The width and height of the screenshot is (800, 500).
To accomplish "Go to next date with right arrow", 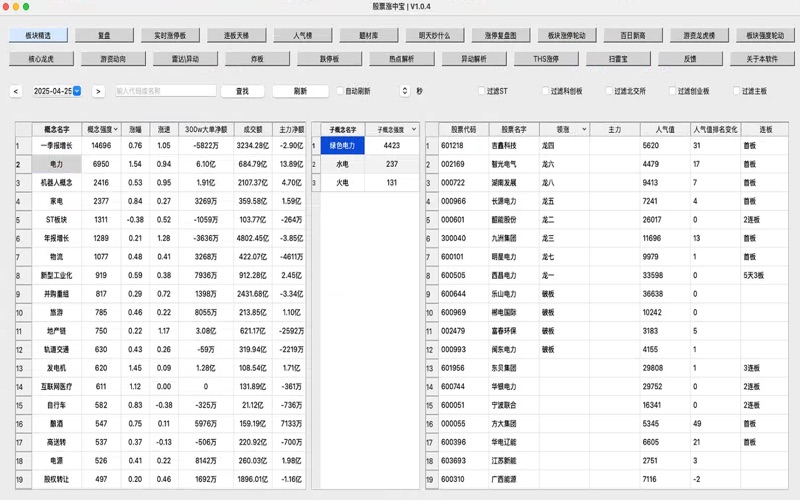I will pos(98,91).
